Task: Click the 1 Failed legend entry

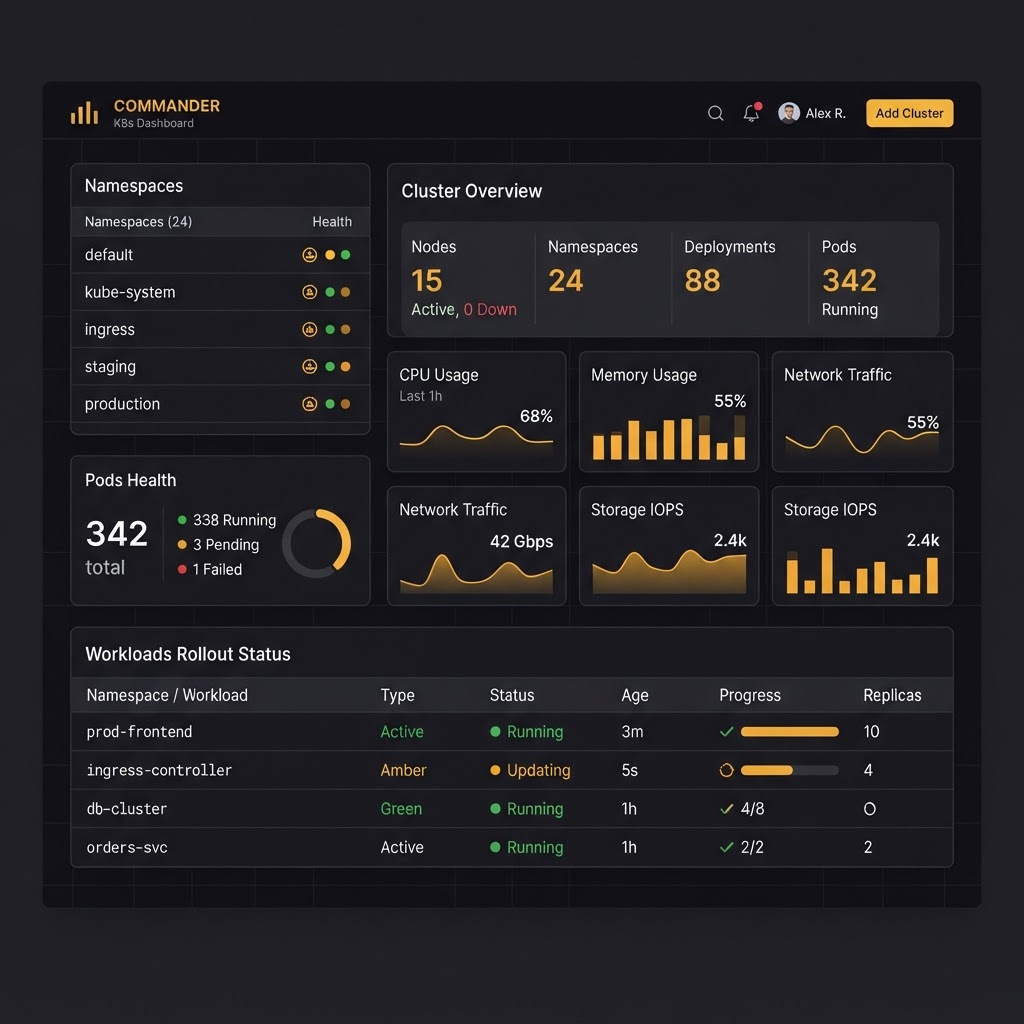Action: (x=210, y=569)
